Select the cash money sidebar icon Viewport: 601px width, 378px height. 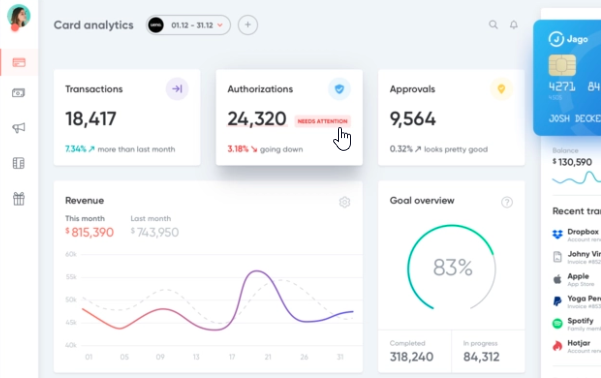point(18,93)
